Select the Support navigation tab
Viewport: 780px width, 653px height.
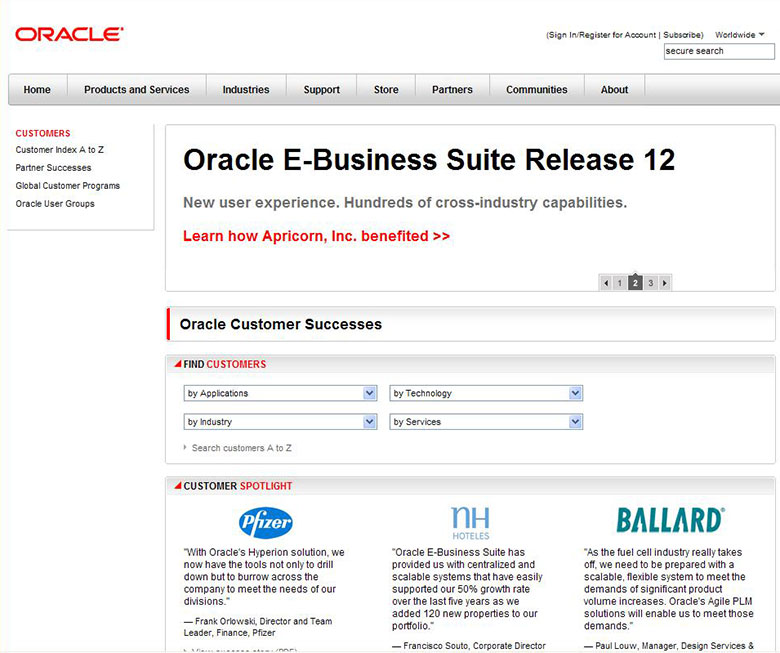tap(321, 90)
